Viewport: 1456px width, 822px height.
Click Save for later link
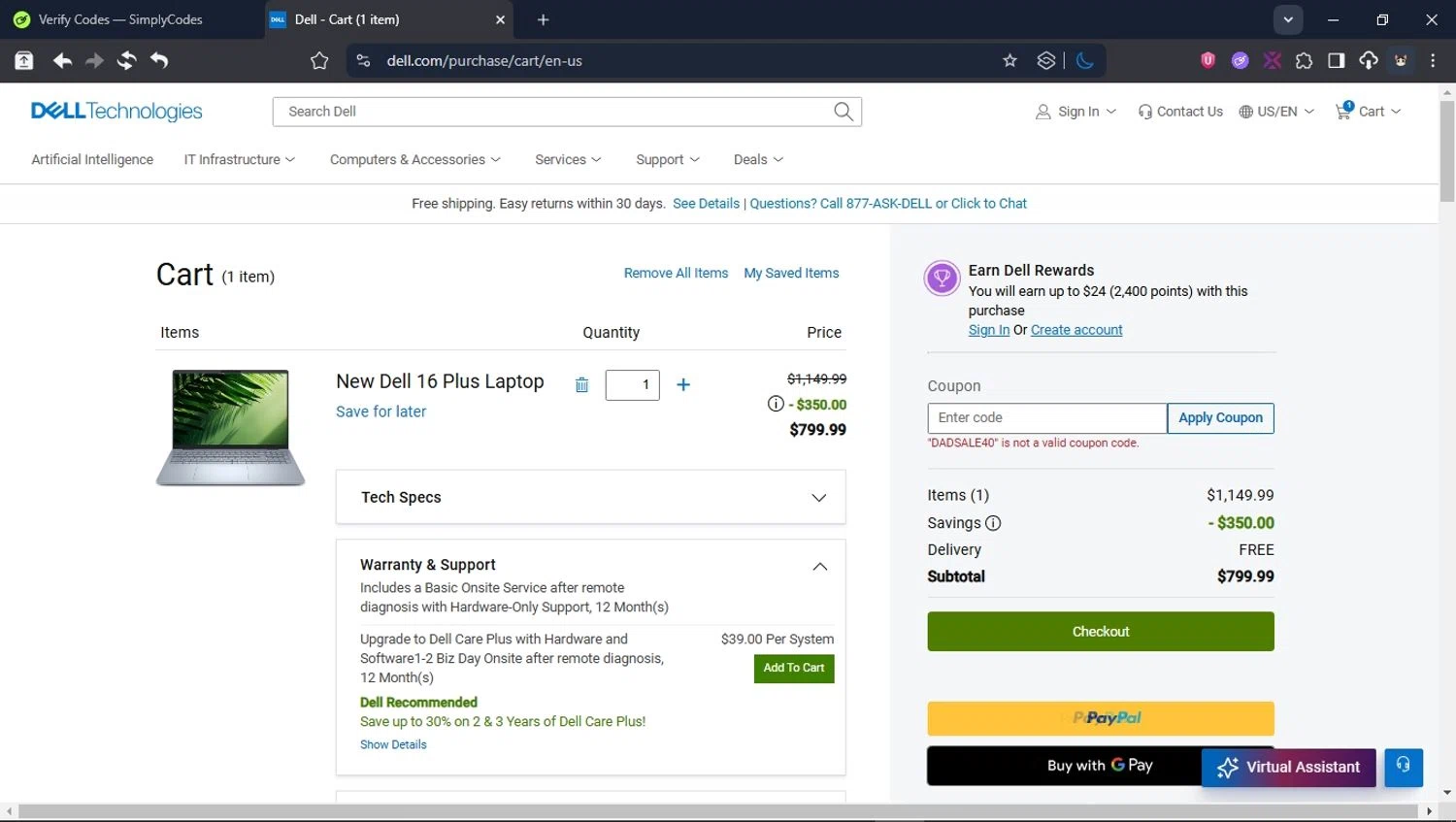[x=381, y=411]
